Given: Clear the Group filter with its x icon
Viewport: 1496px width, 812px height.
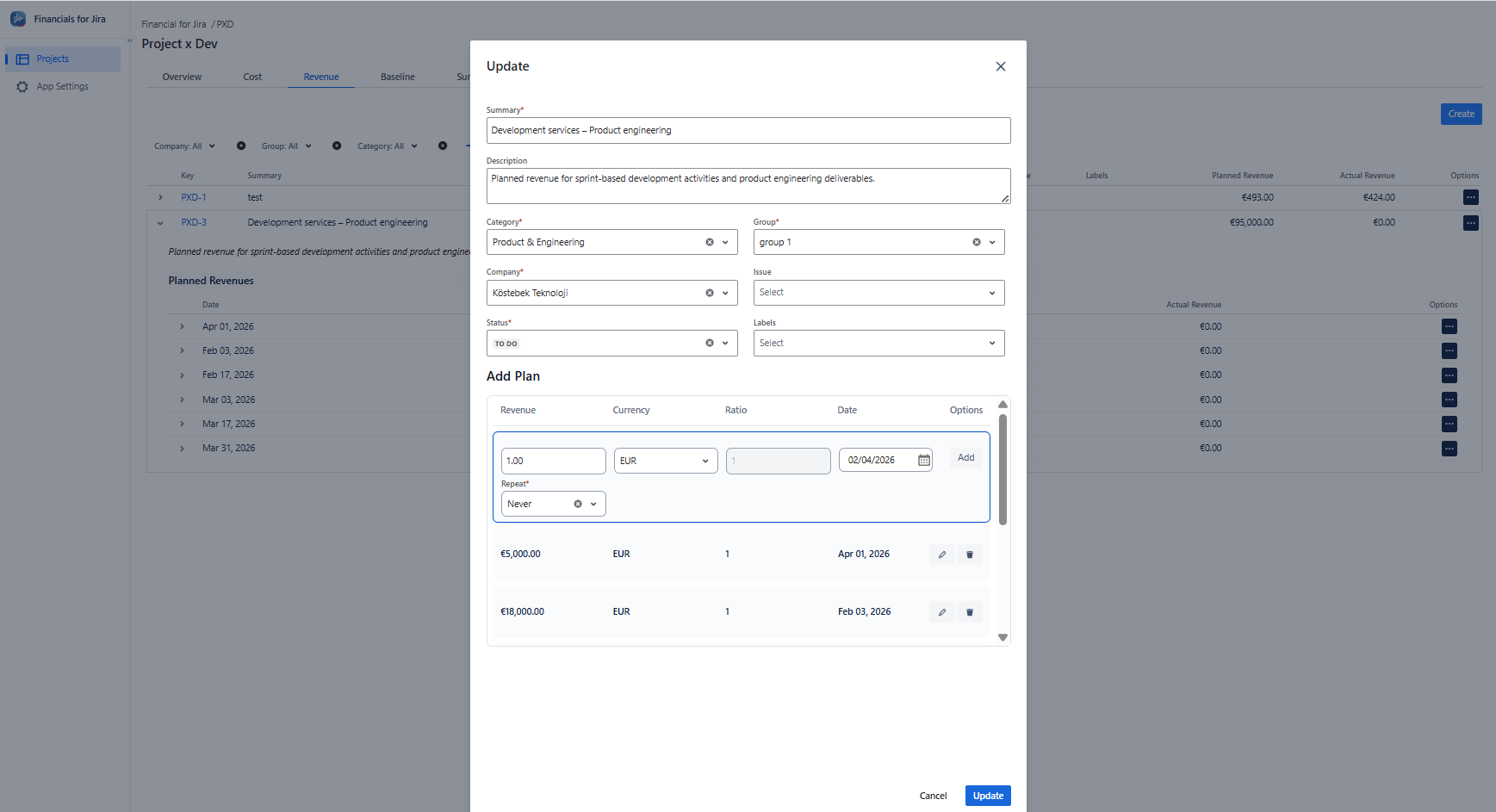Looking at the screenshot, I should 337,146.
